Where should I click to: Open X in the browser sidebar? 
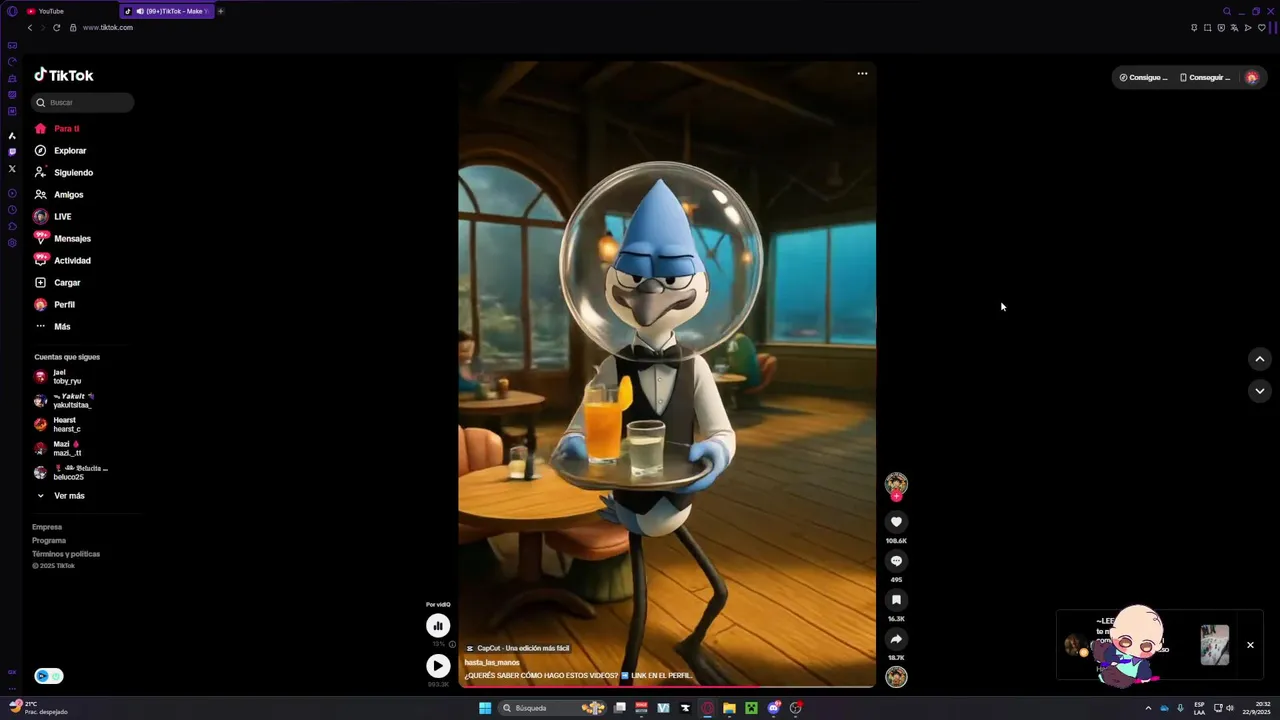click(x=12, y=169)
